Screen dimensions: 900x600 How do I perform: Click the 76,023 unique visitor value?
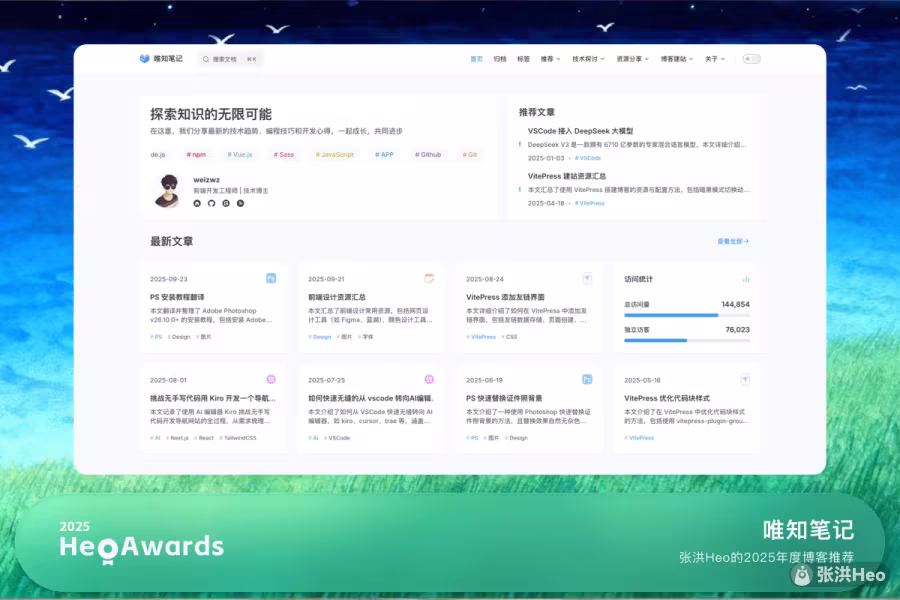(x=738, y=330)
